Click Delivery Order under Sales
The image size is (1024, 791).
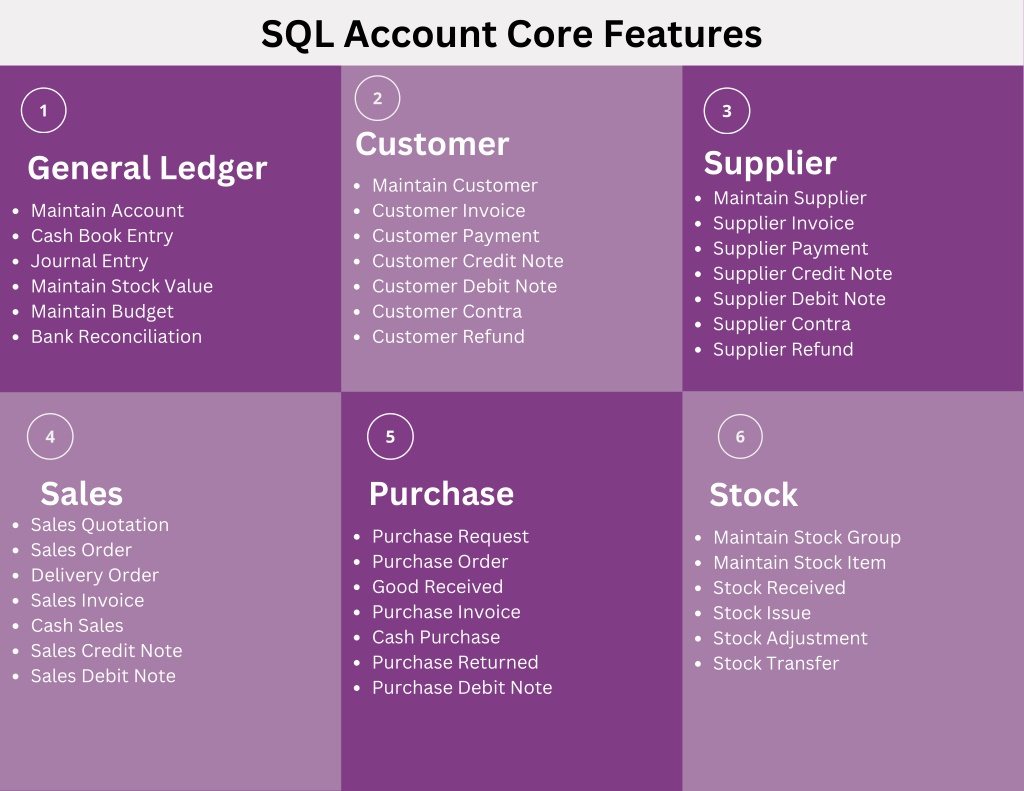pos(95,575)
